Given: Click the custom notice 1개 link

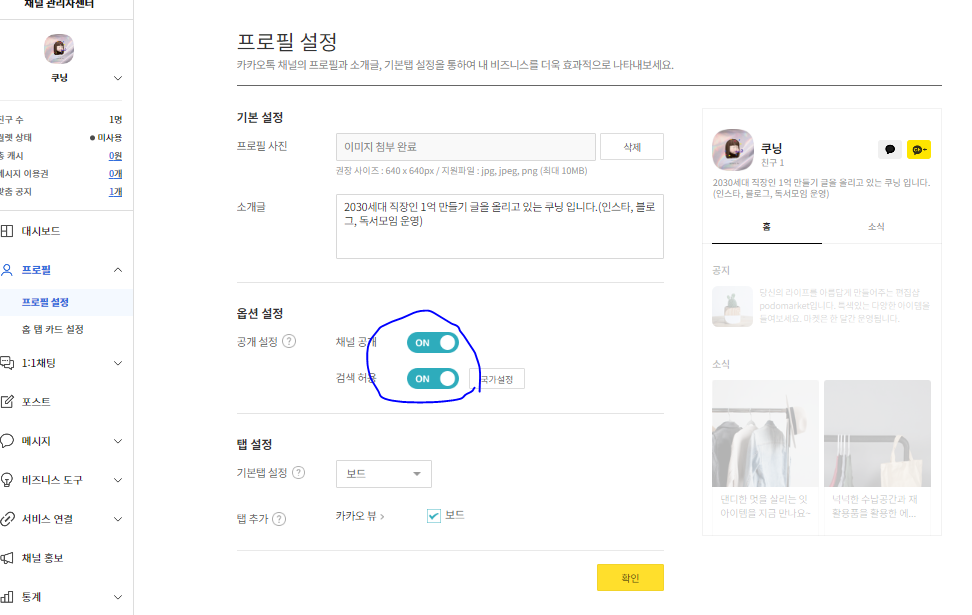Looking at the screenshot, I should click(115, 192).
